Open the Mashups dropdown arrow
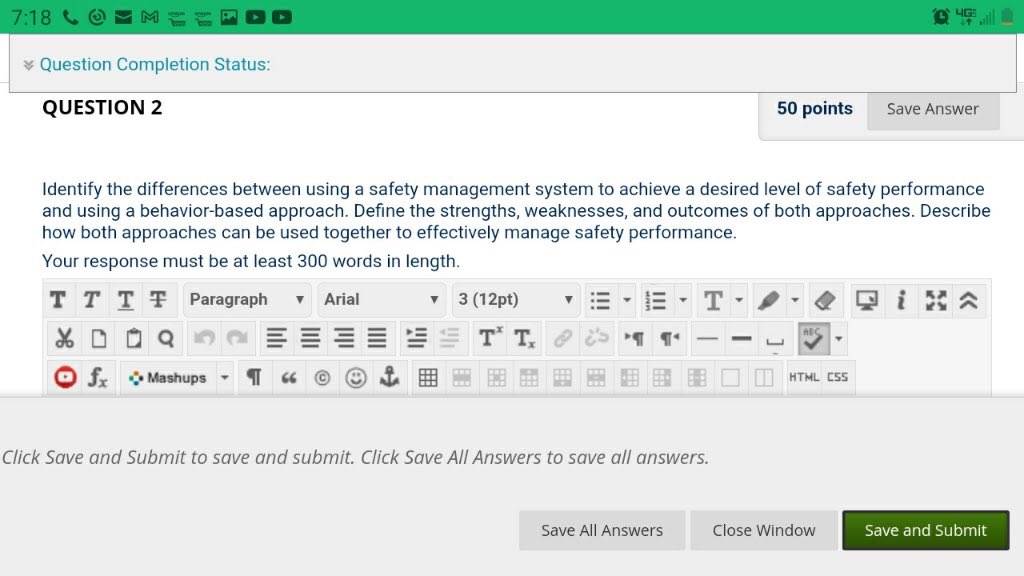Image resolution: width=1024 pixels, height=576 pixels. tap(224, 377)
